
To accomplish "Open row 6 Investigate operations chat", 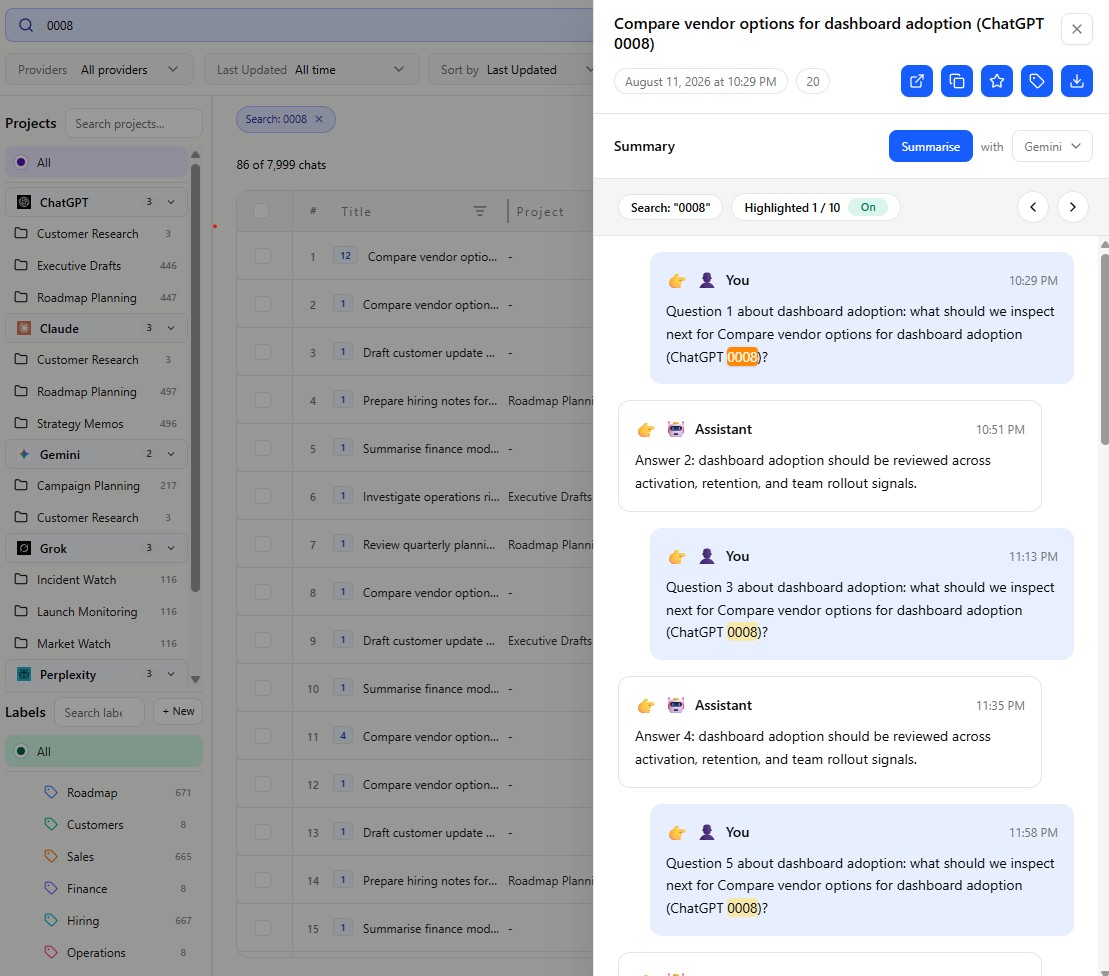I will click(x=431, y=496).
